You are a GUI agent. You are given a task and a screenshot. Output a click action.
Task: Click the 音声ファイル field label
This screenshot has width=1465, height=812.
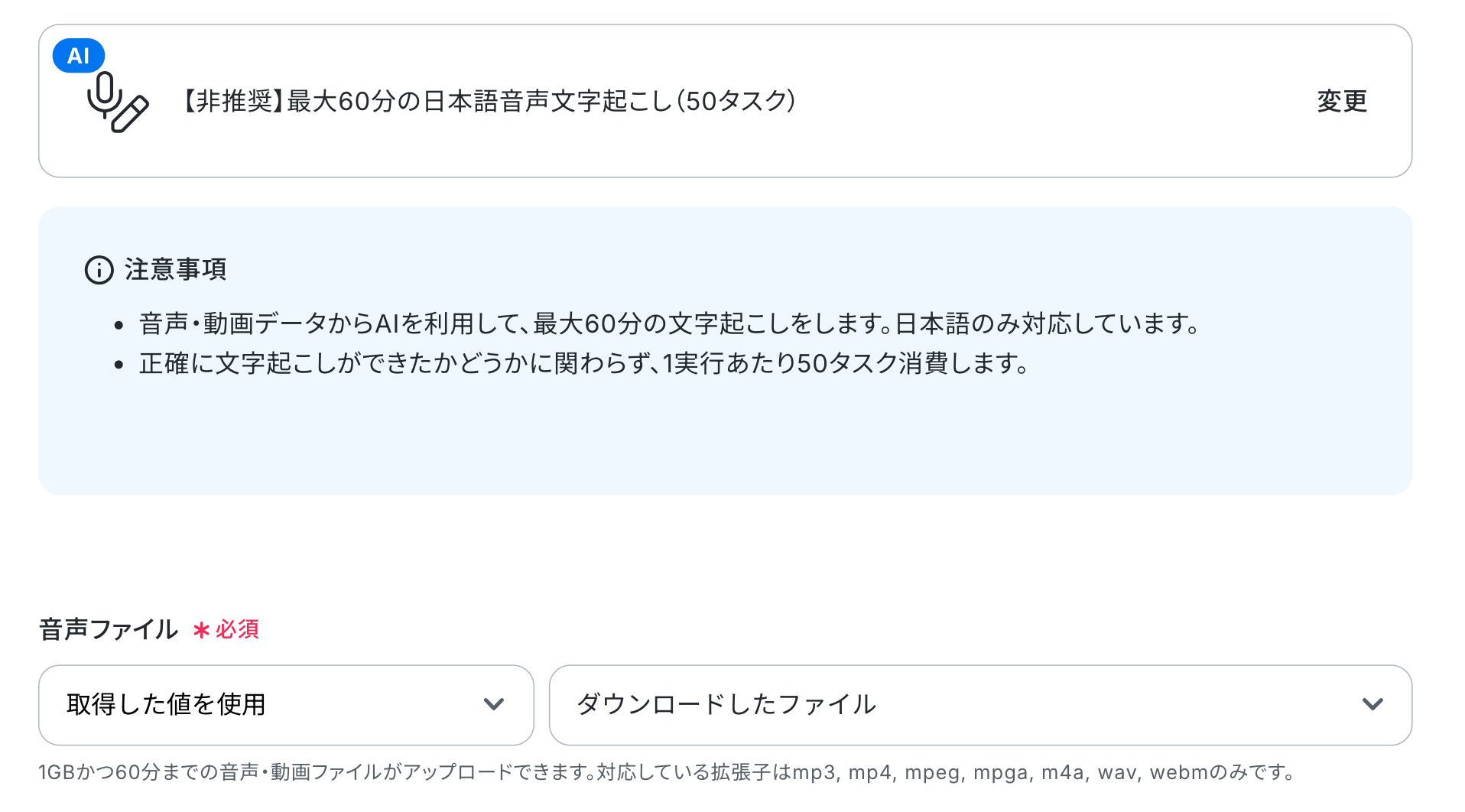coord(109,629)
